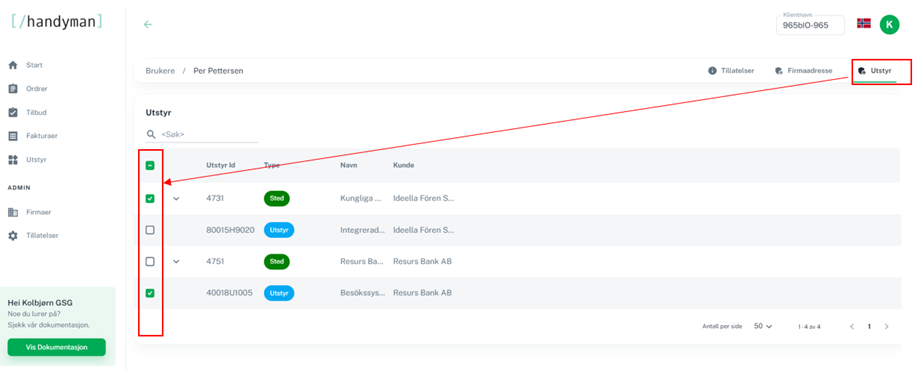Click the name Besökssys... in row 40018U1005

click(363, 293)
